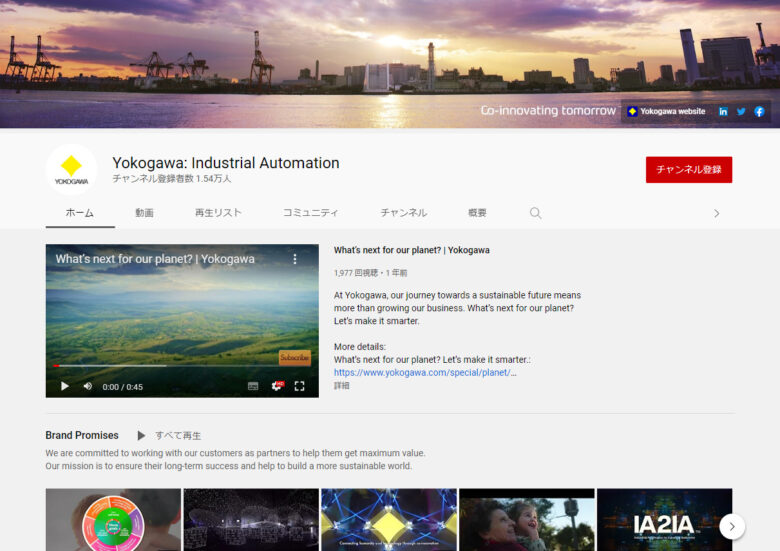Follow the yokogawa.com/special/planet link

tap(425, 372)
